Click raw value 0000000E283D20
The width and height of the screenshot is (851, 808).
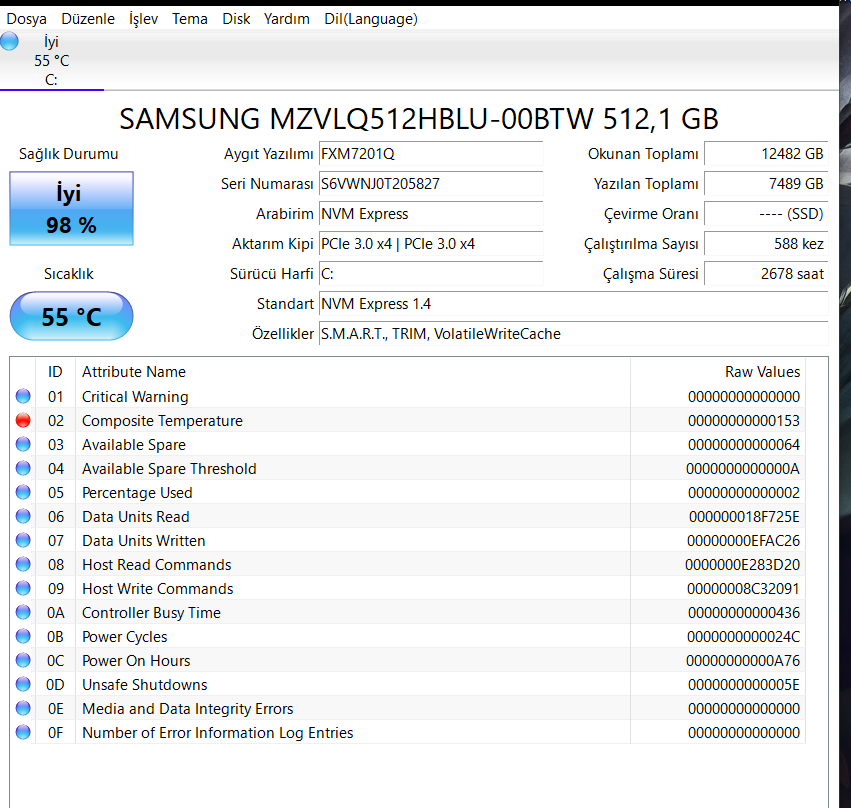point(742,564)
